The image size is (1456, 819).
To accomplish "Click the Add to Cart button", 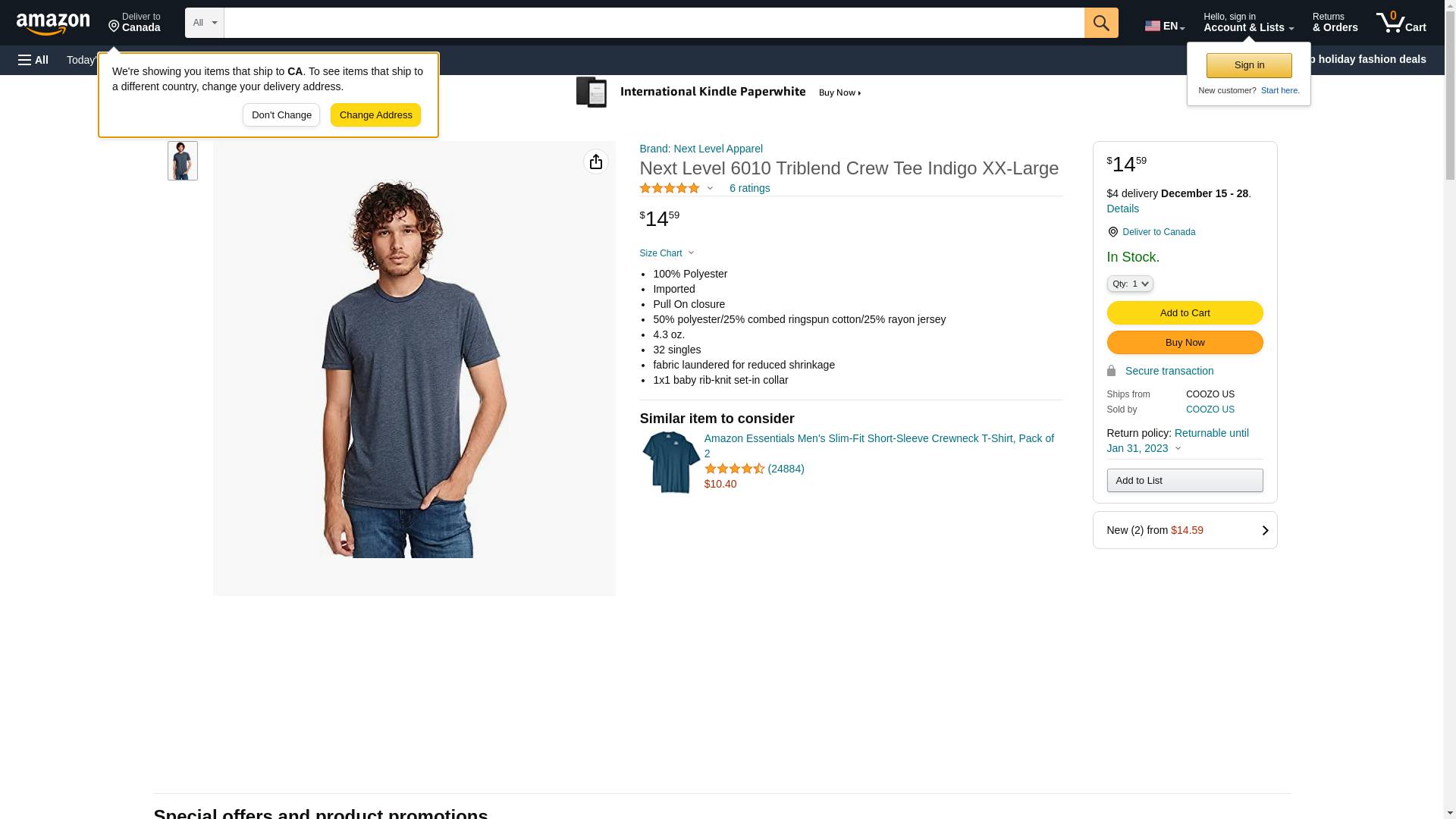I will (1185, 313).
